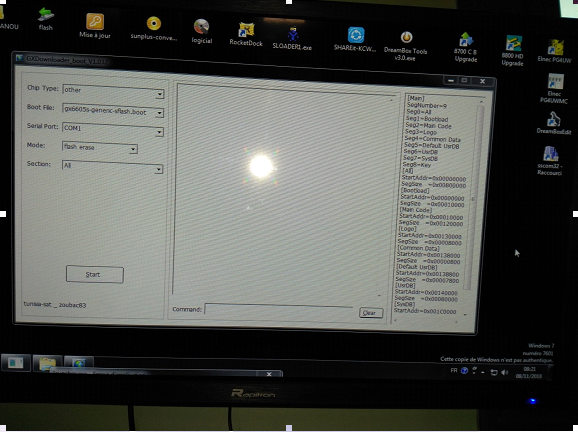The image size is (578, 433).
Task: Open the flash desktop shortcut
Action: 46,18
